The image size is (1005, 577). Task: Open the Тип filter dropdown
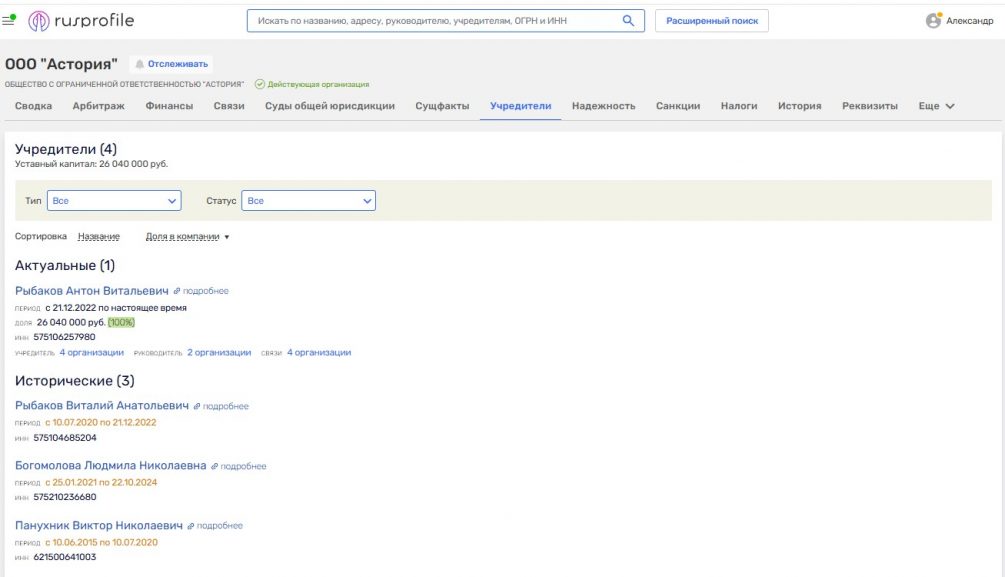[x=114, y=201]
